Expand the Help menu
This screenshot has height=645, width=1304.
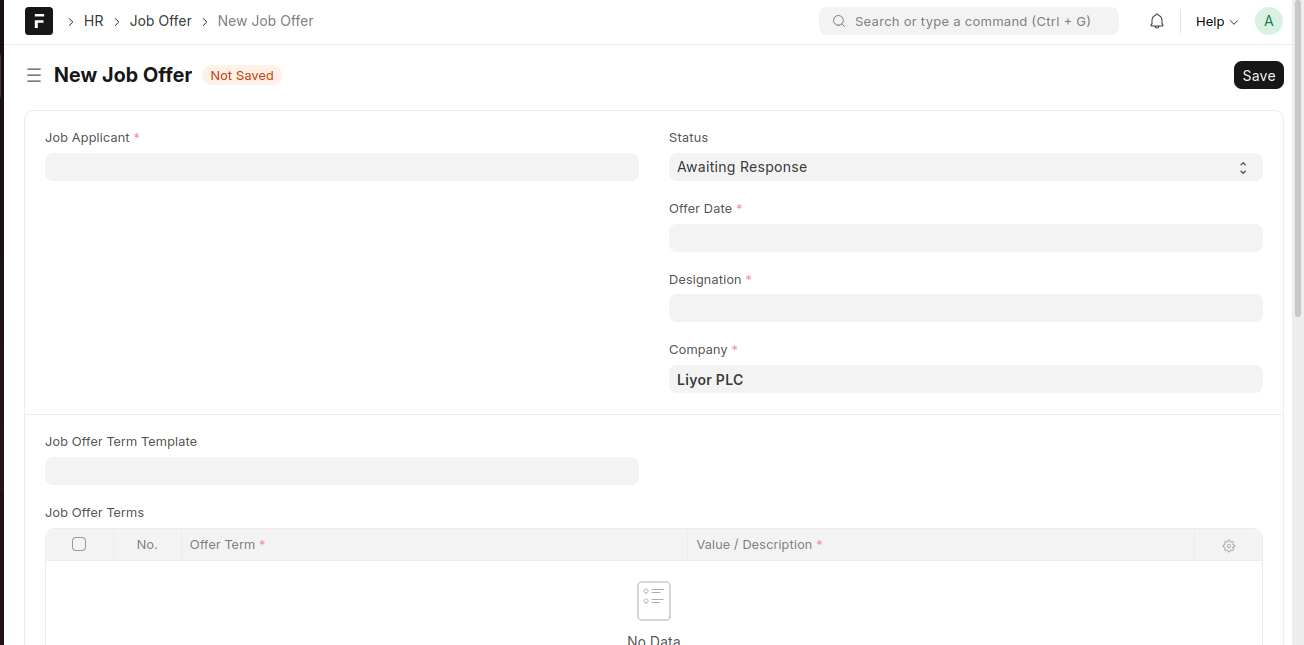pos(1216,21)
